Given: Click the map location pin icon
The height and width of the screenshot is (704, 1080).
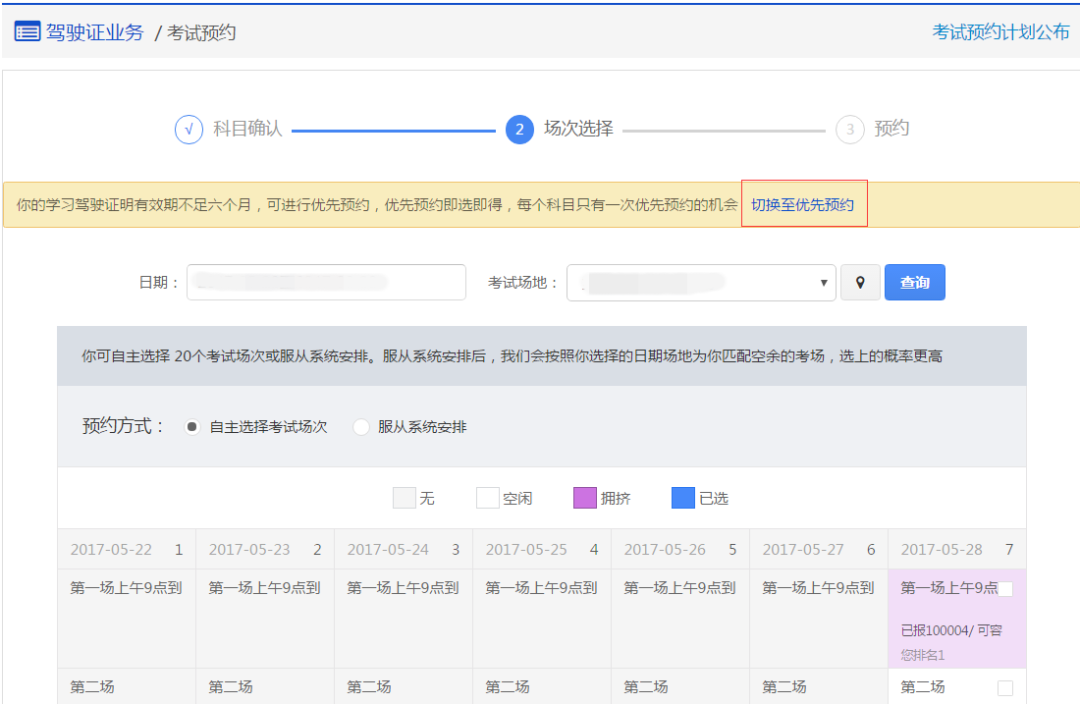Looking at the screenshot, I should (860, 283).
